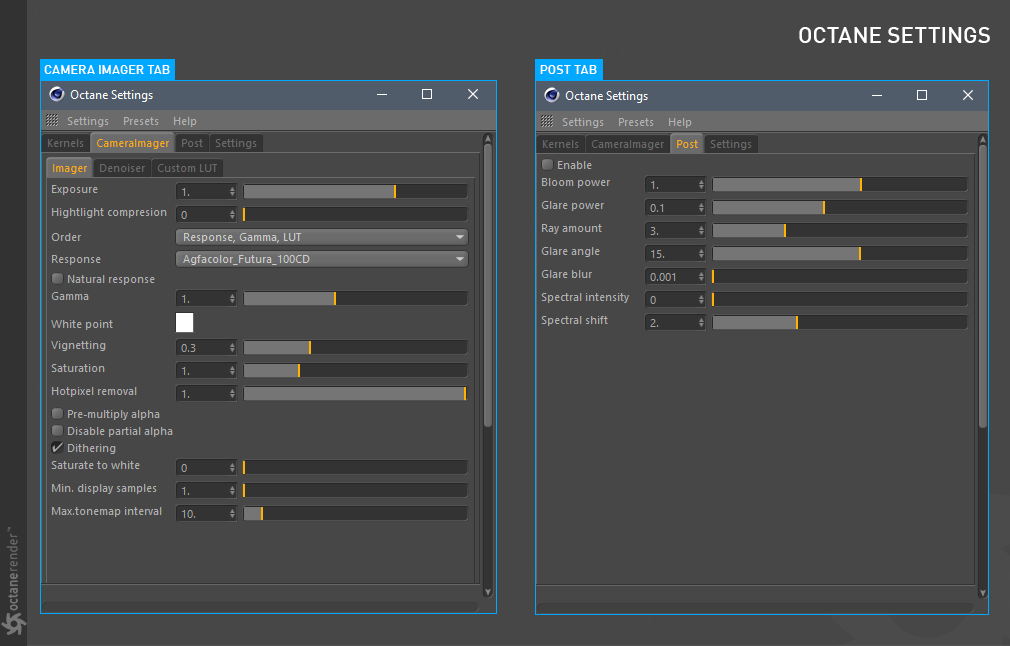The width and height of the screenshot is (1010, 646).
Task: Click the Spectral shift stepper arrows
Action: click(x=701, y=323)
